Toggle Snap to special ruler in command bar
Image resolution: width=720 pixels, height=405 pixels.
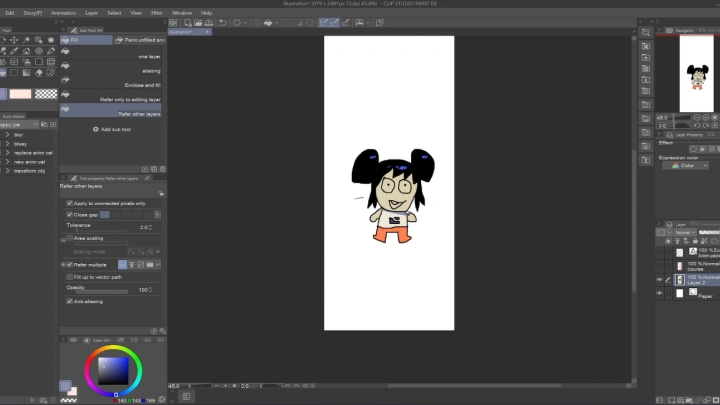(x=335, y=22)
